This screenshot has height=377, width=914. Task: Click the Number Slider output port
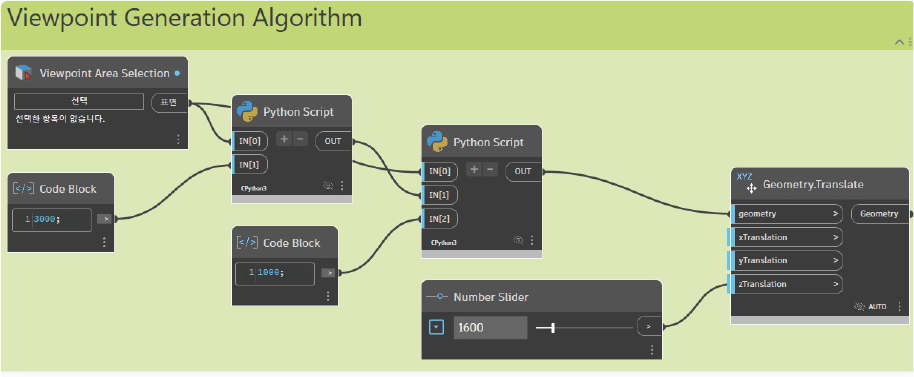click(x=649, y=326)
